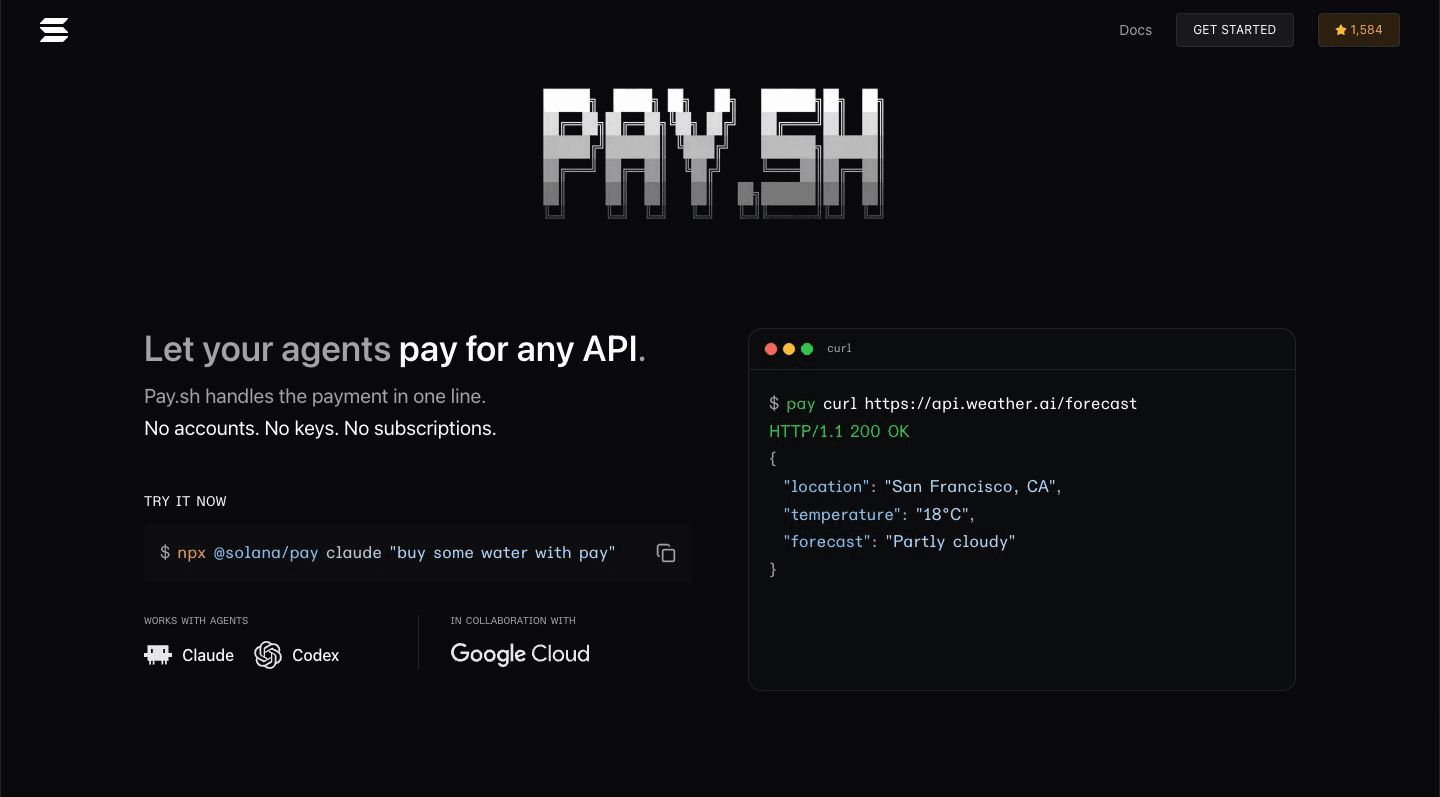Click "Pay.sh handles the payment in one line."
Viewport: 1440px width, 797px height.
click(x=315, y=396)
